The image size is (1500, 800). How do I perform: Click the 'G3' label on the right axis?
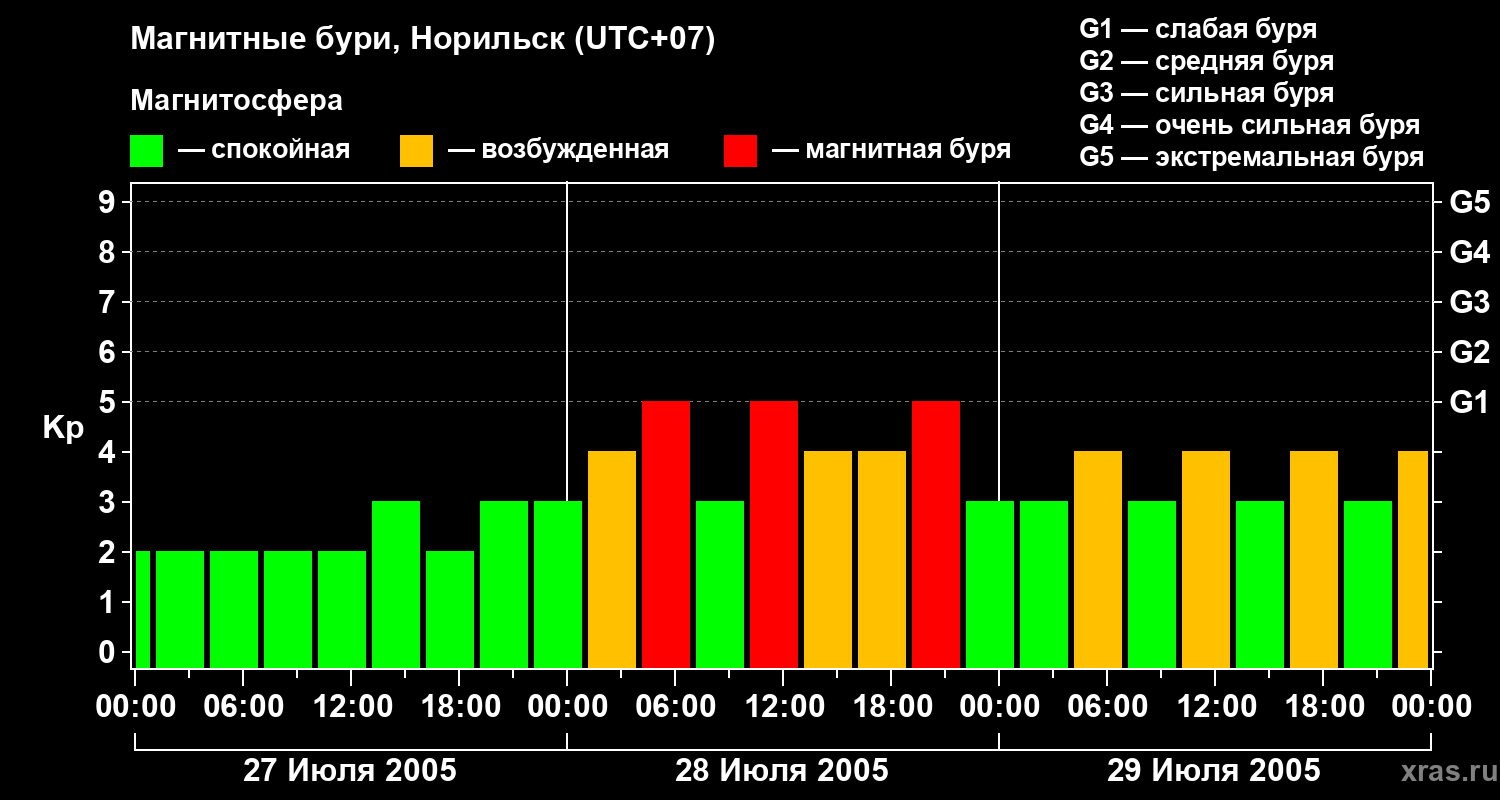[x=1469, y=302]
